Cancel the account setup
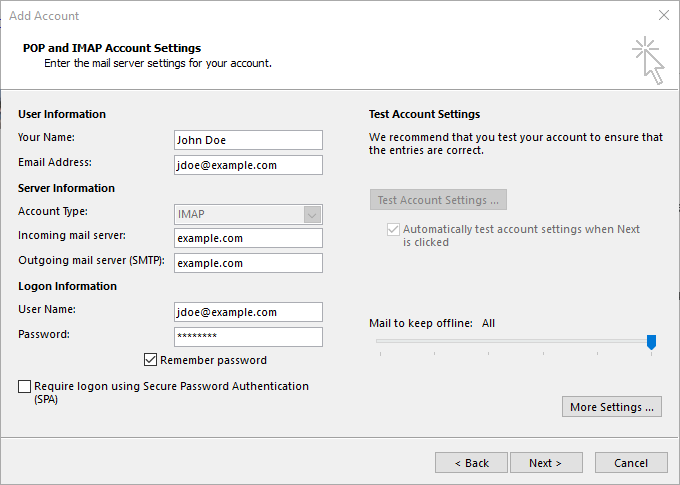The image size is (680, 485). [631, 463]
